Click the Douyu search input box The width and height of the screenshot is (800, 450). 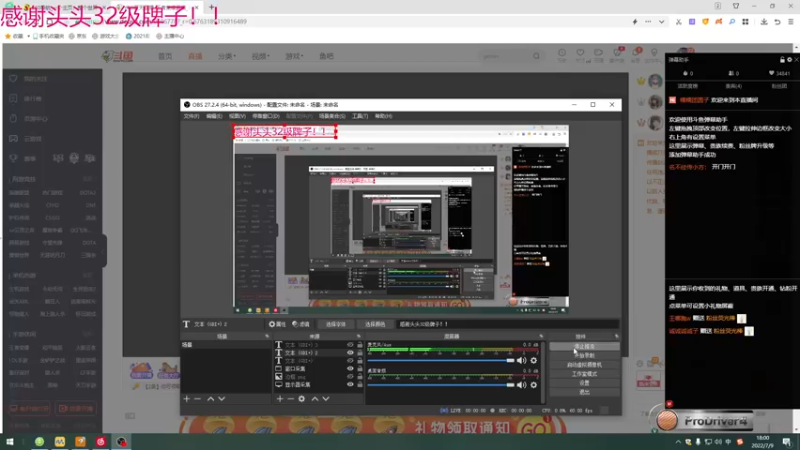click(505, 56)
